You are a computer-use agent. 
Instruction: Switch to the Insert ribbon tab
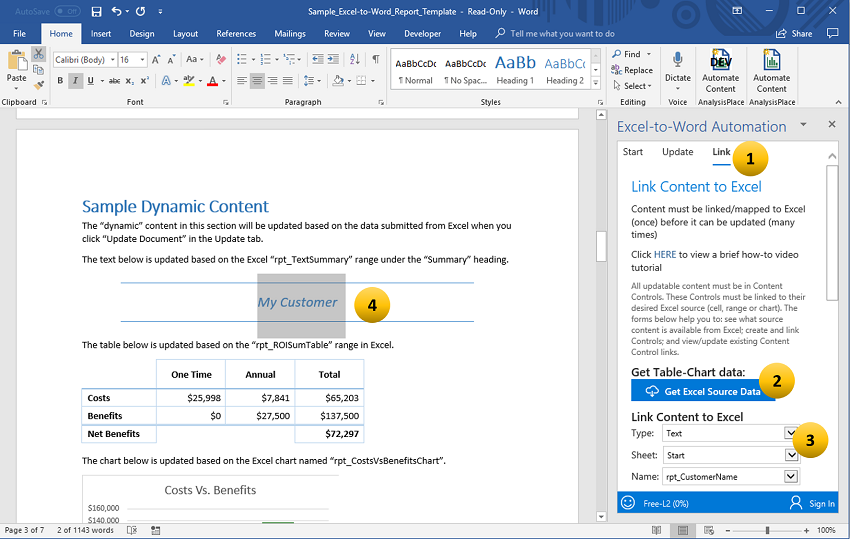click(x=101, y=34)
